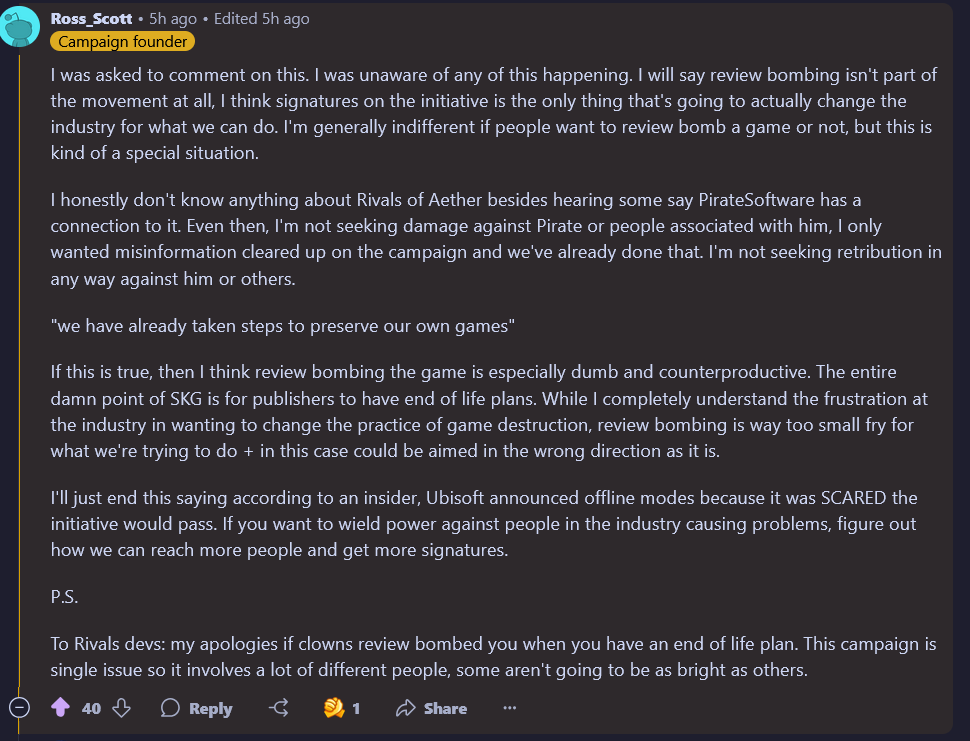Click the Reply speech bubble button
970x741 pixels.
197,708
